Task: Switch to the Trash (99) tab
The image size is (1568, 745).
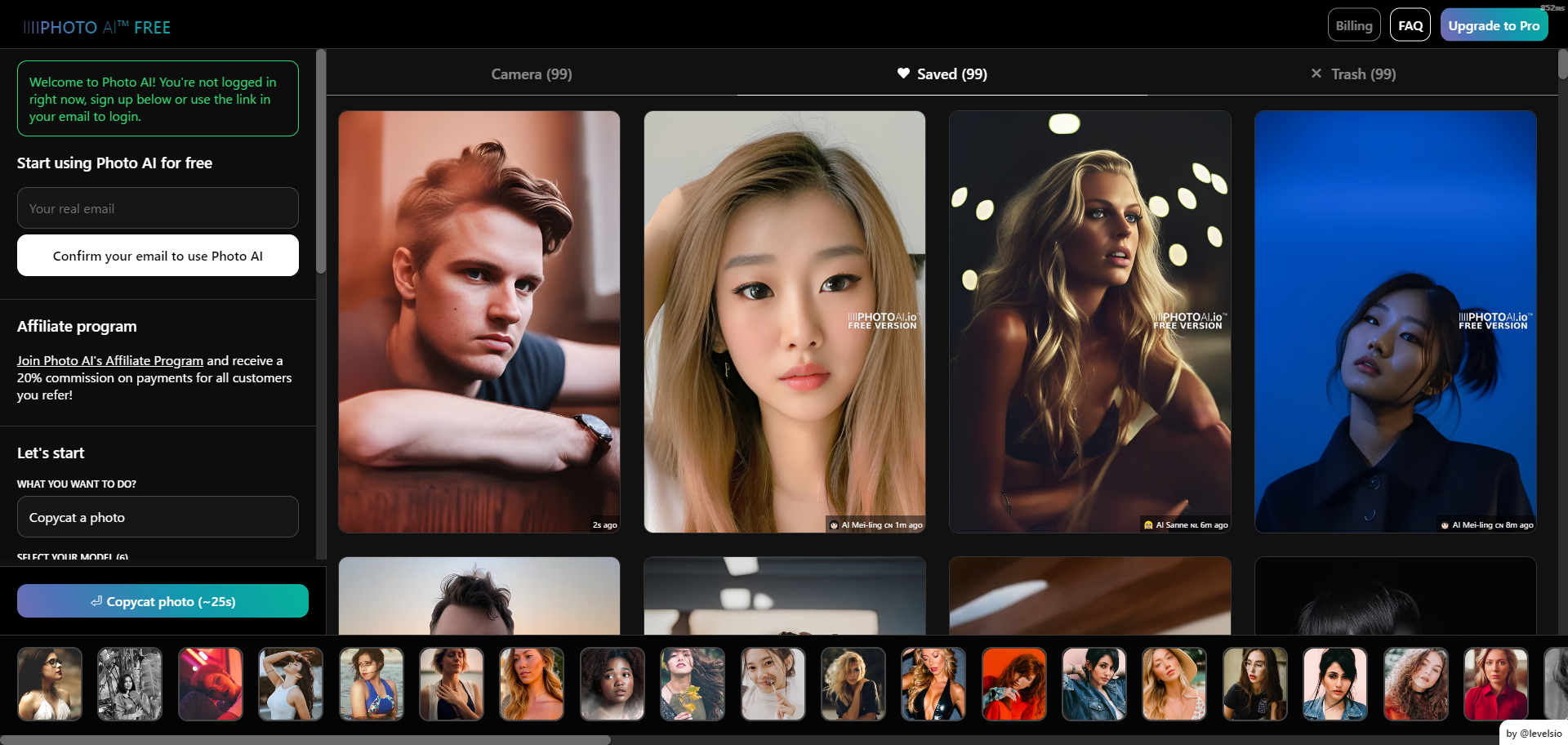Action: coord(1352,74)
